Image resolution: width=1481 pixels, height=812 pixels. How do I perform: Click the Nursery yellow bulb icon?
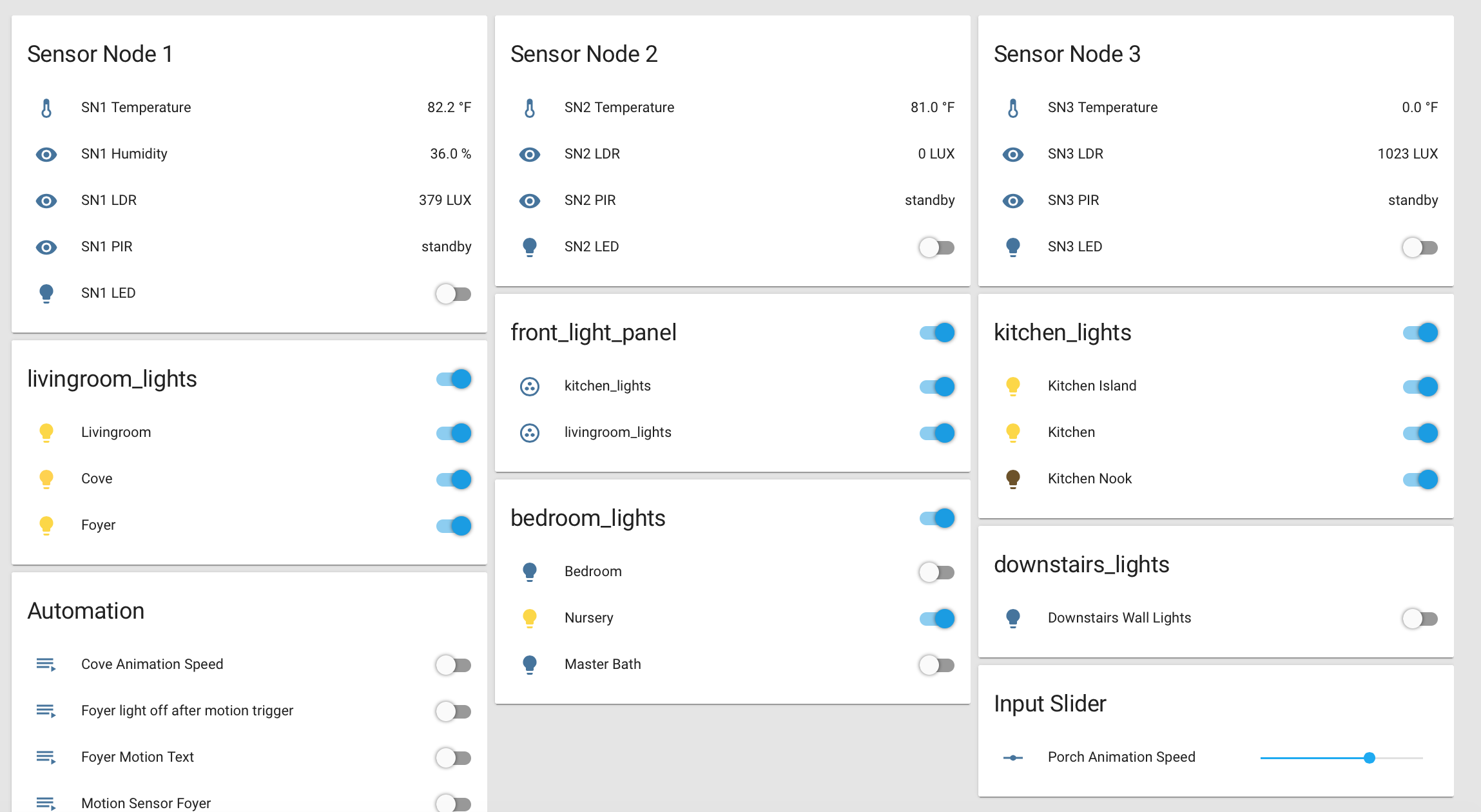click(x=530, y=618)
